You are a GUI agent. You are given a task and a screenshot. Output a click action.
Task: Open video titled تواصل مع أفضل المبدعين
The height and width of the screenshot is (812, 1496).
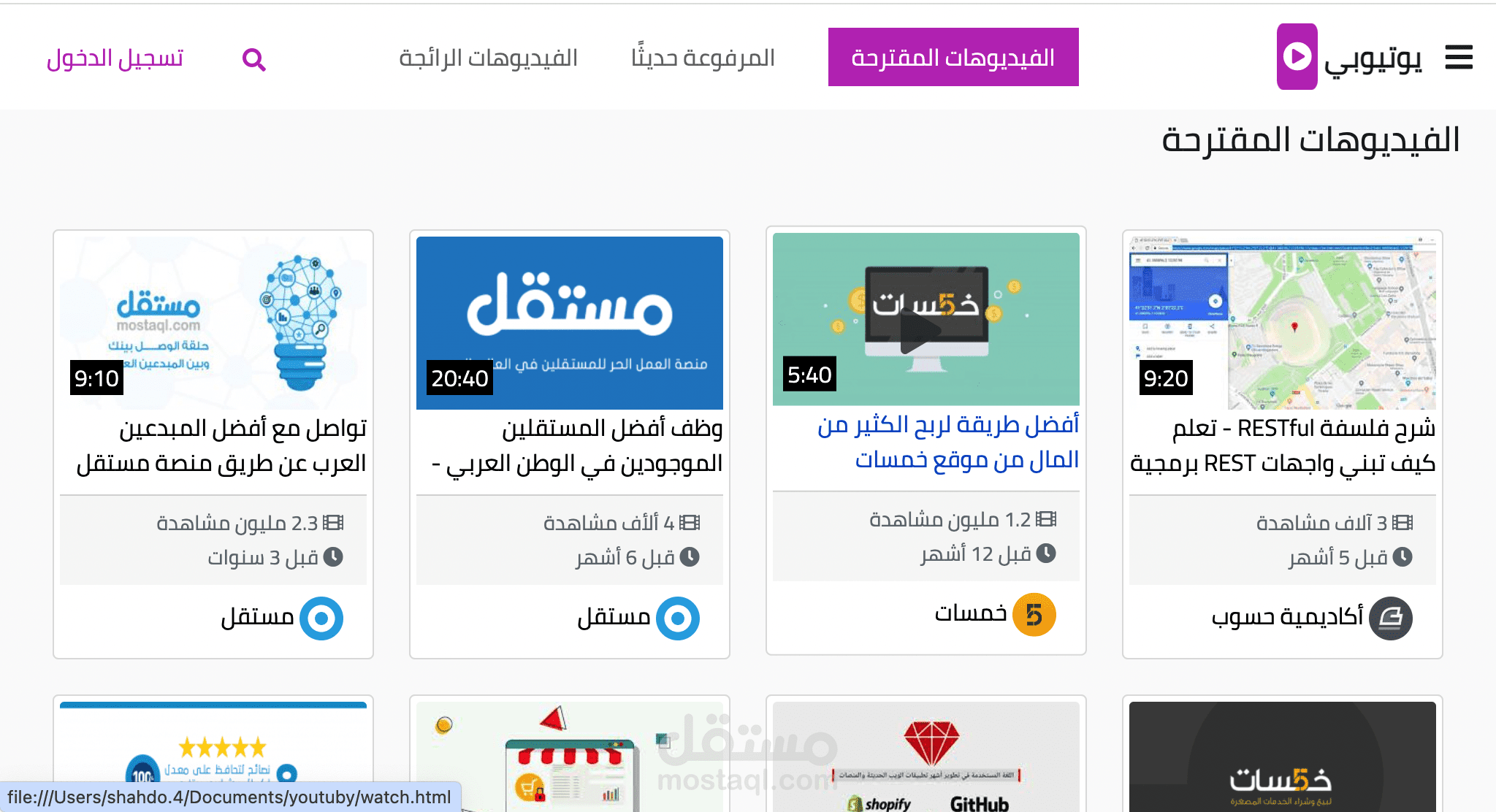pyautogui.click(x=221, y=445)
